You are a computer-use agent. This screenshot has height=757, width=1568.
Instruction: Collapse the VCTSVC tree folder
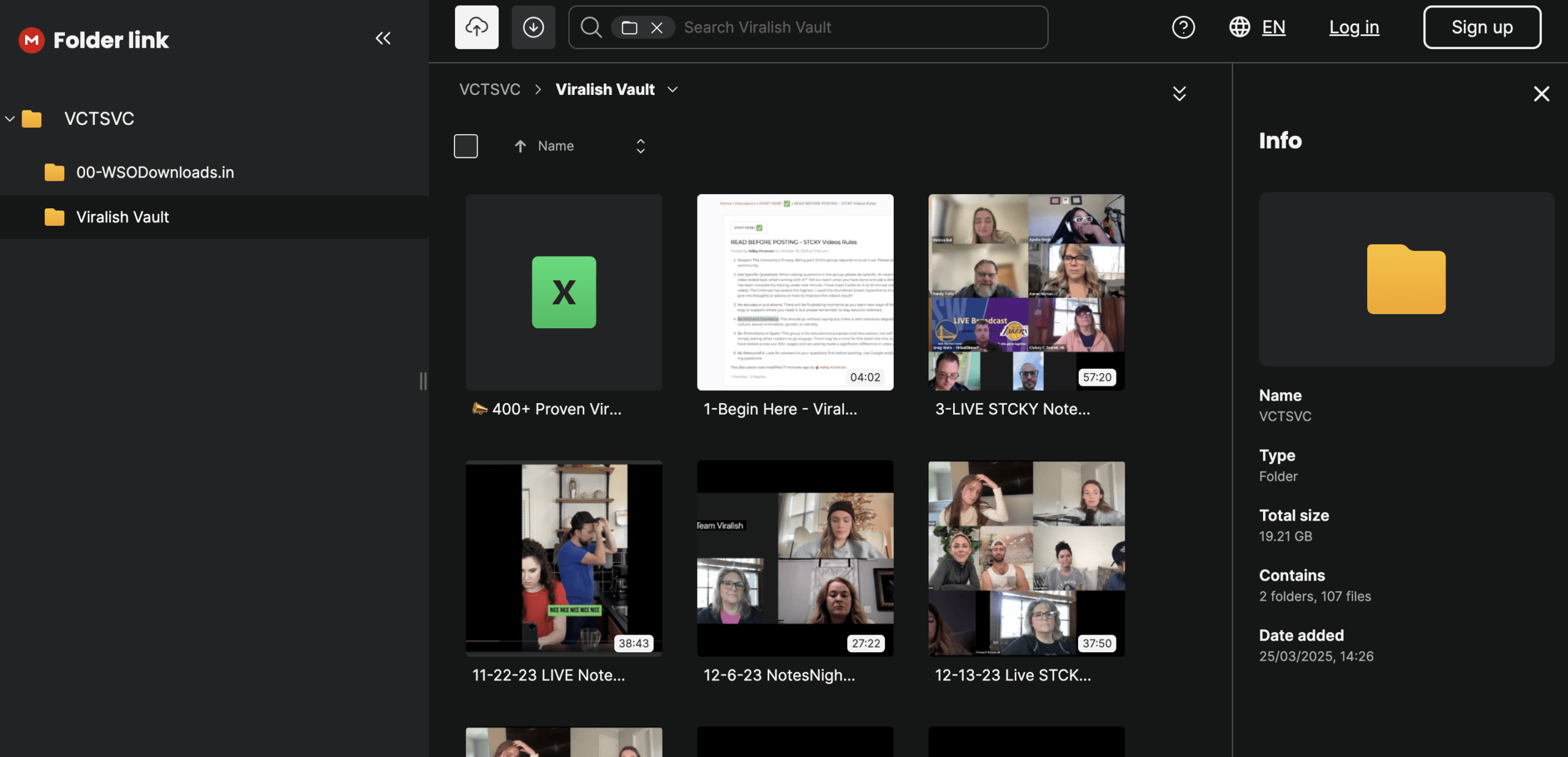tap(10, 118)
